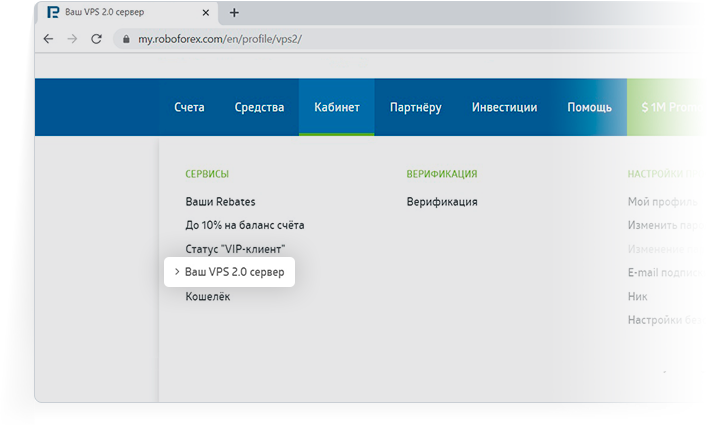Open the Ник settings link
The width and height of the screenshot is (711, 440).
638,296
